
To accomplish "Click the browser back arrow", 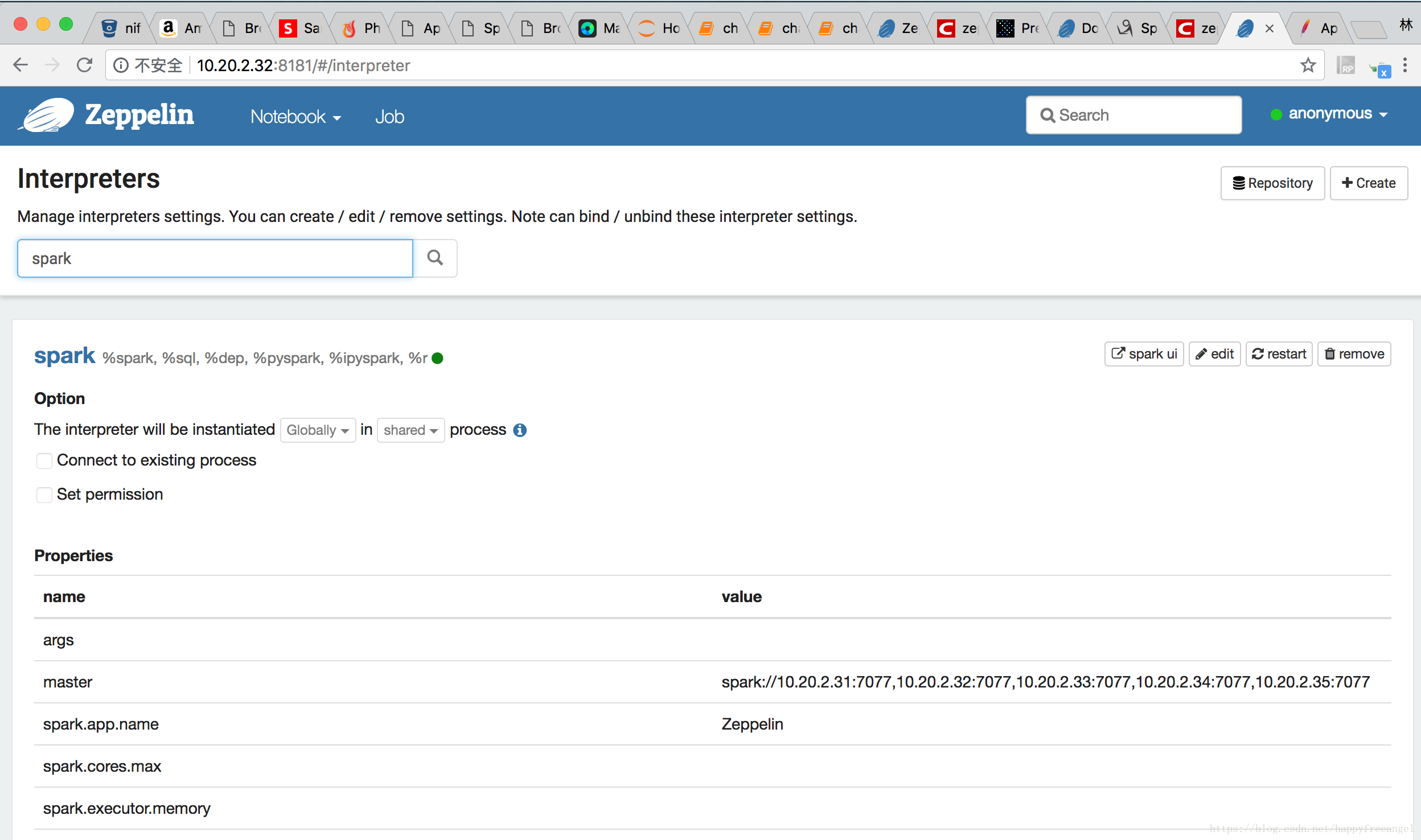I will click(20, 65).
